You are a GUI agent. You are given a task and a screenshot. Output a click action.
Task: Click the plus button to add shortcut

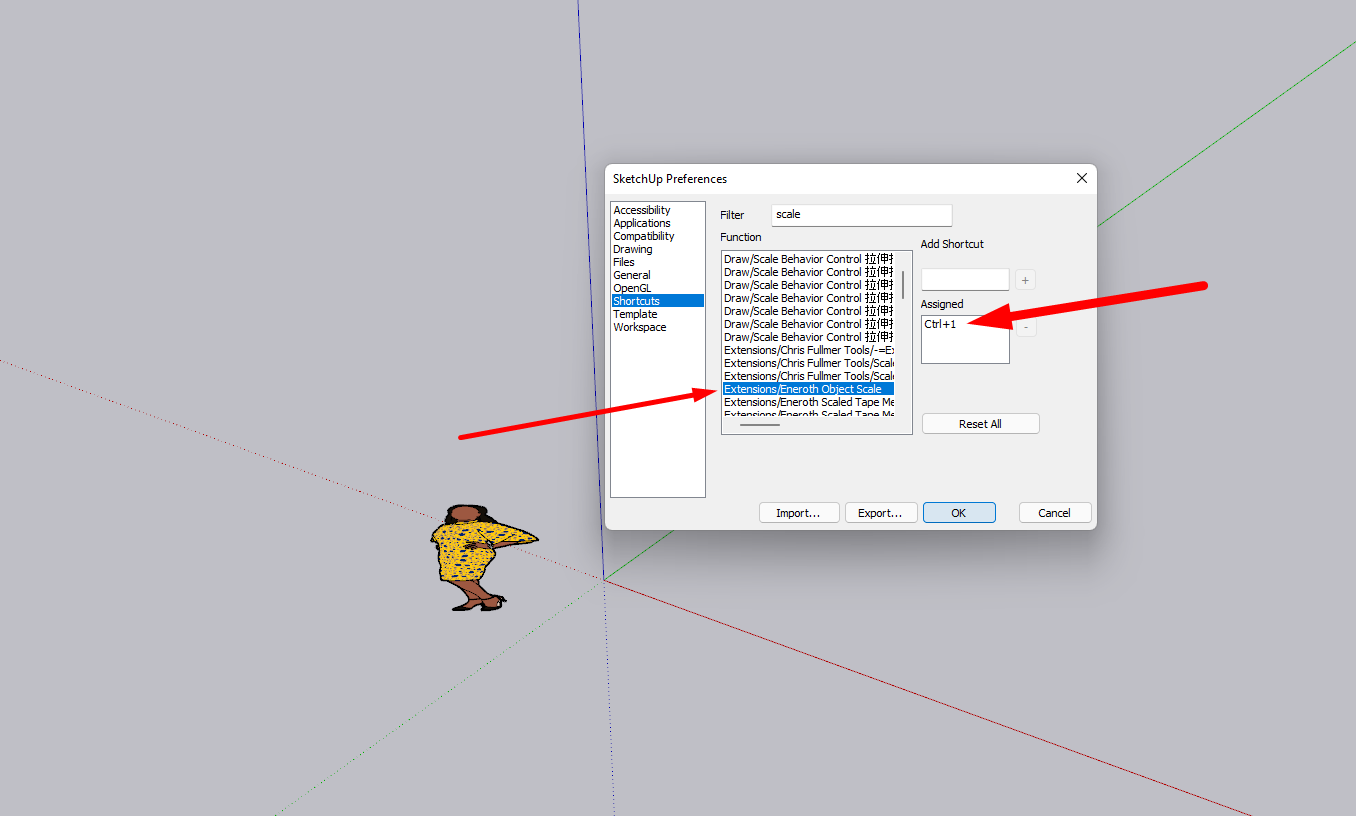(1025, 280)
